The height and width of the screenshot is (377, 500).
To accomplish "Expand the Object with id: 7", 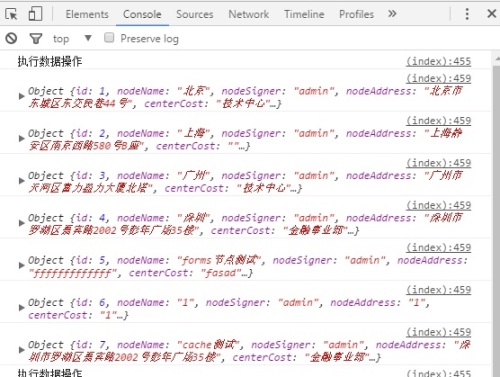I will point(21,350).
